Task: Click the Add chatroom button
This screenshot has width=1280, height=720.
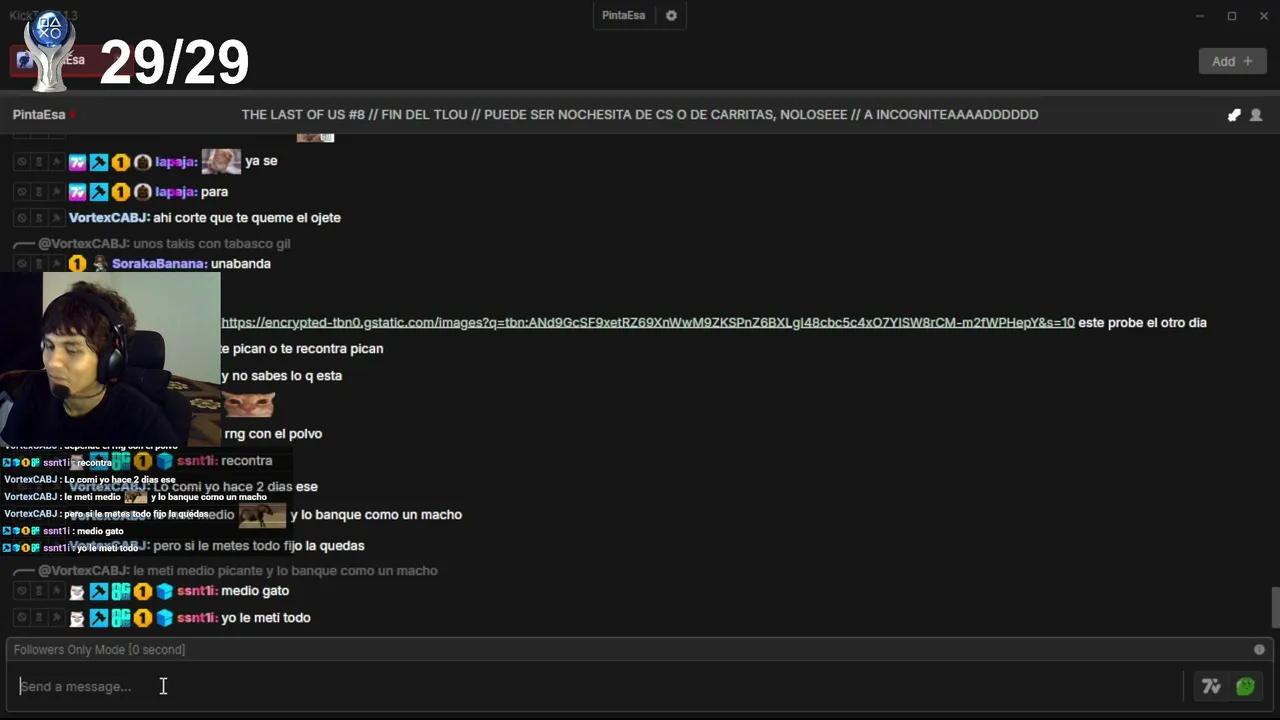Action: pyautogui.click(x=1232, y=61)
